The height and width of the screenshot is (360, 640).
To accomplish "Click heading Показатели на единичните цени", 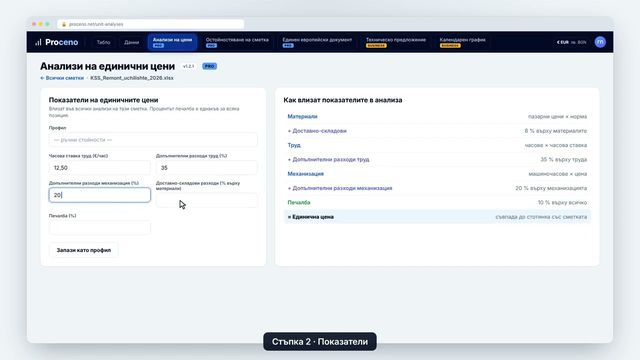I will pyautogui.click(x=103, y=100).
